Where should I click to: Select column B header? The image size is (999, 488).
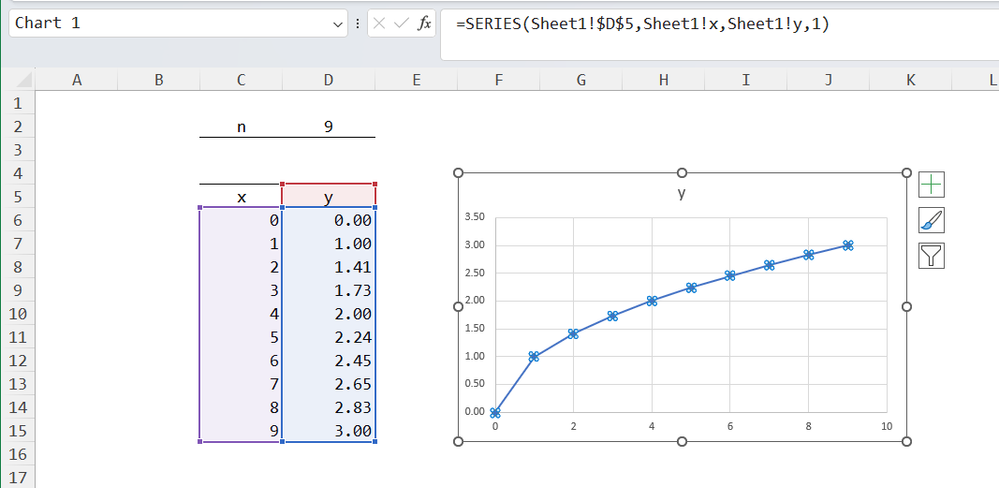click(x=159, y=80)
